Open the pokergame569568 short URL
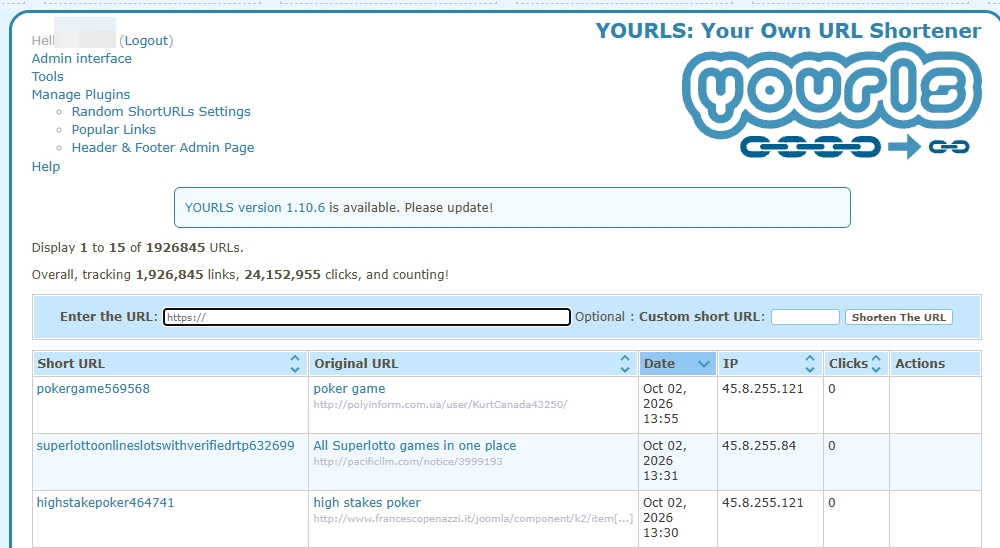This screenshot has height=548, width=1000. click(x=93, y=389)
